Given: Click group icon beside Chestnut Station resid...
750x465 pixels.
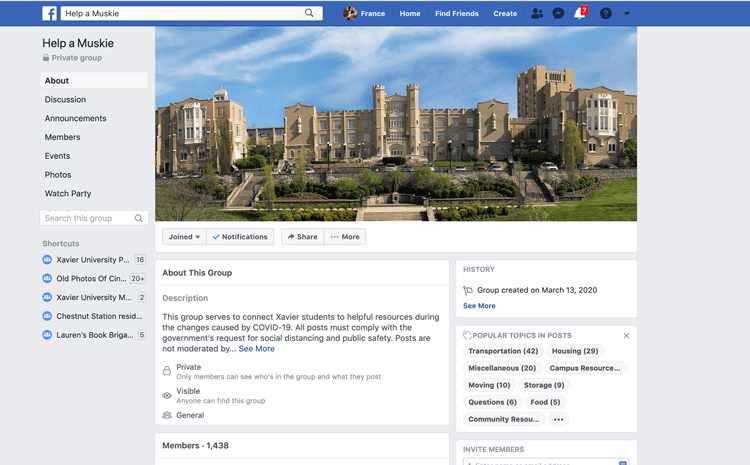Looking at the screenshot, I should [47, 316].
